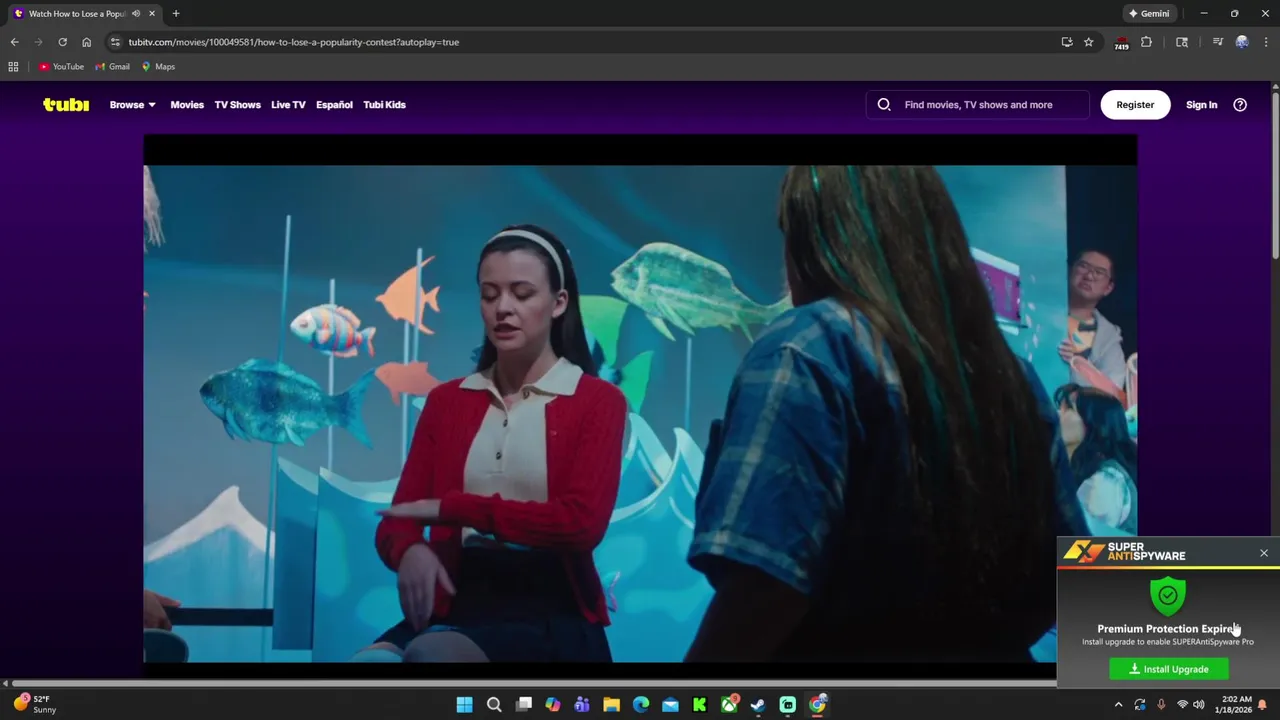Open the Movies menu item

tap(187, 104)
